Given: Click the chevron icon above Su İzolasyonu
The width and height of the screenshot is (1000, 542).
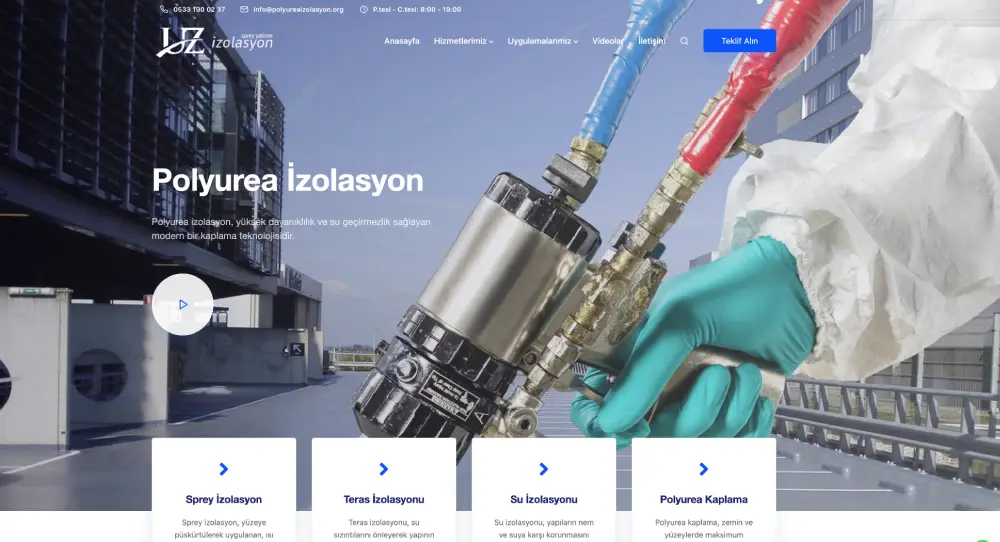Looking at the screenshot, I should 543,469.
